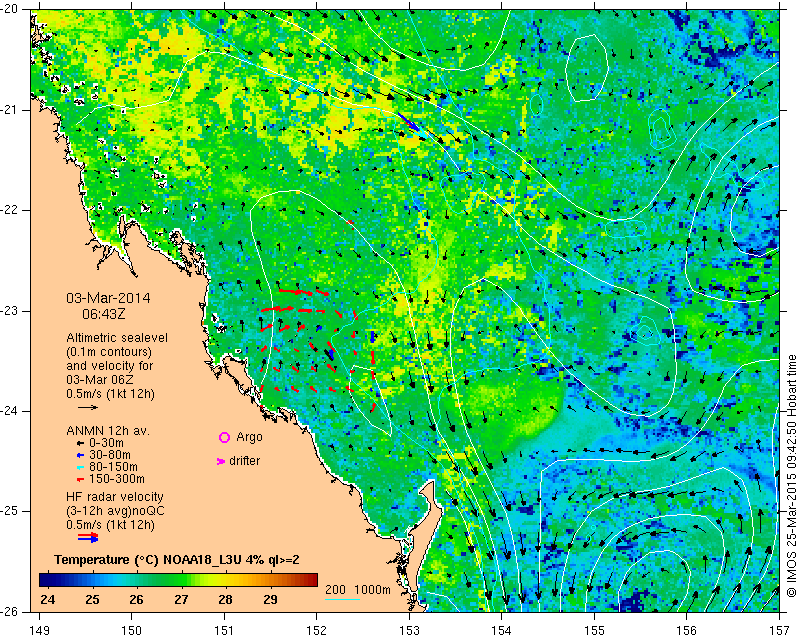Click the latitude axis label "-24"

[10, 411]
